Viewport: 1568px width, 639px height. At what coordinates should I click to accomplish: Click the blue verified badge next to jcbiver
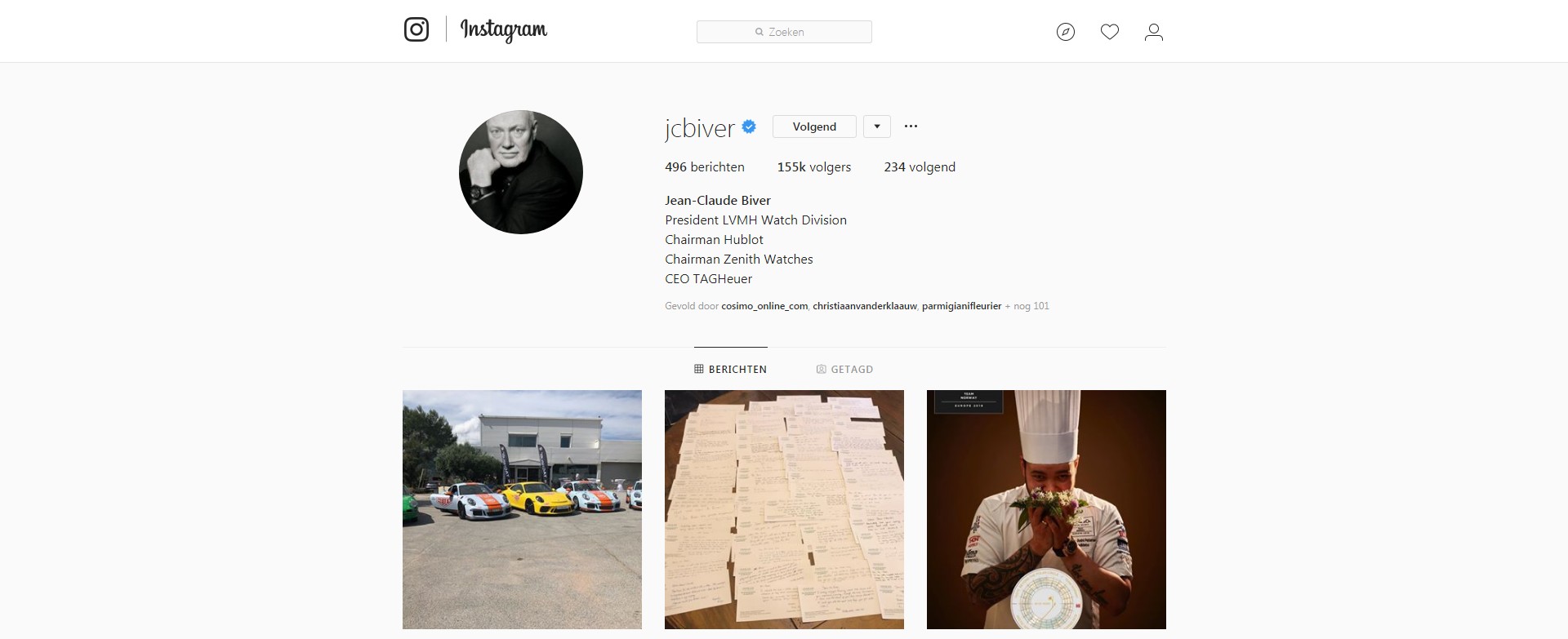749,126
